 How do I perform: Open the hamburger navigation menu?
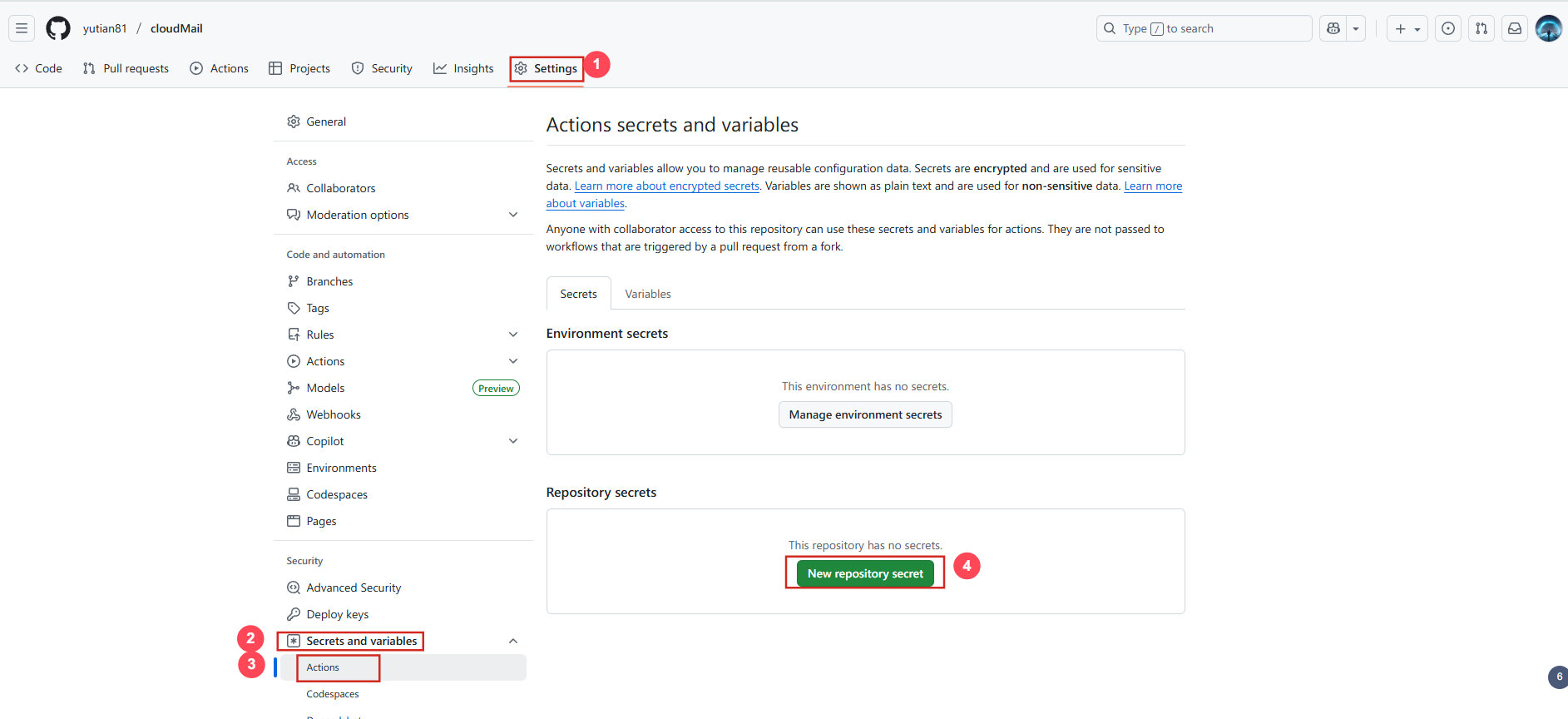pos(22,28)
